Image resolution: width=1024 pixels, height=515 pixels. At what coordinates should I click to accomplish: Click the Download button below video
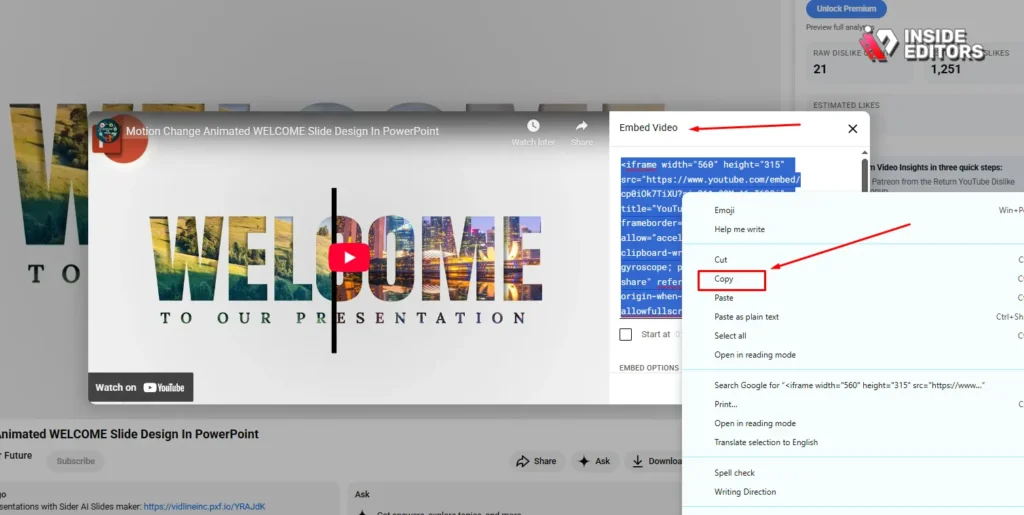(654, 461)
